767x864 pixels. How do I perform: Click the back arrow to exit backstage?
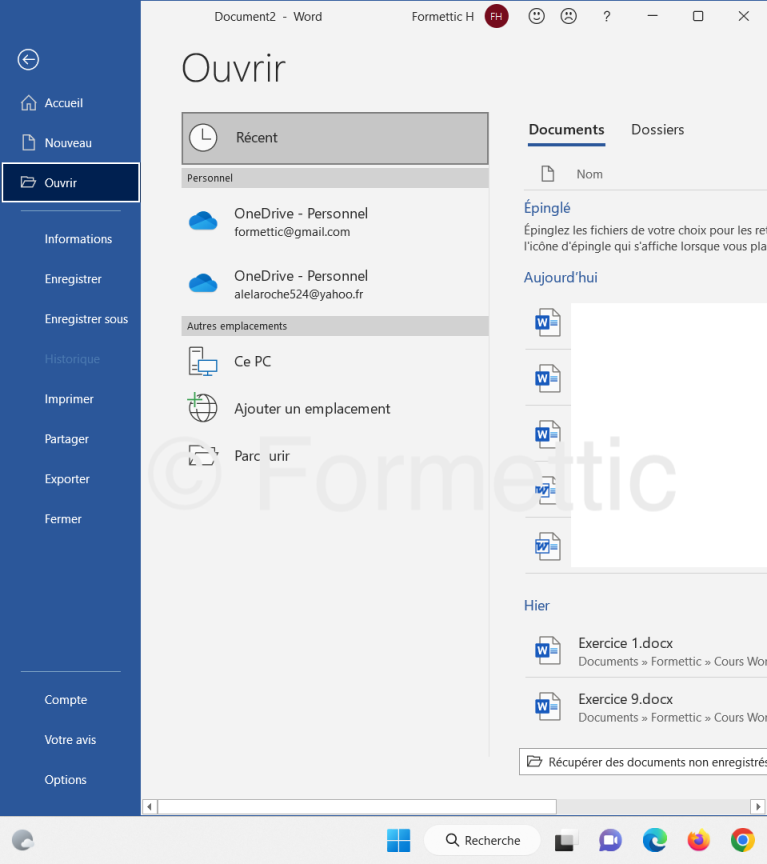28,60
